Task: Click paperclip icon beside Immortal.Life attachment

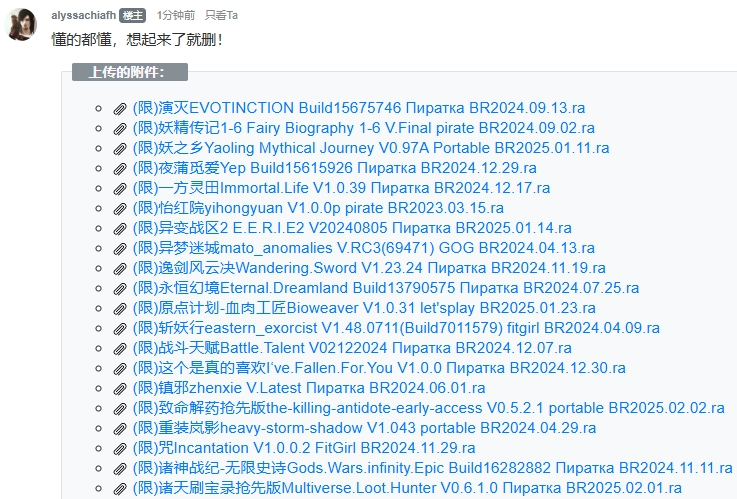Action: coord(120,188)
